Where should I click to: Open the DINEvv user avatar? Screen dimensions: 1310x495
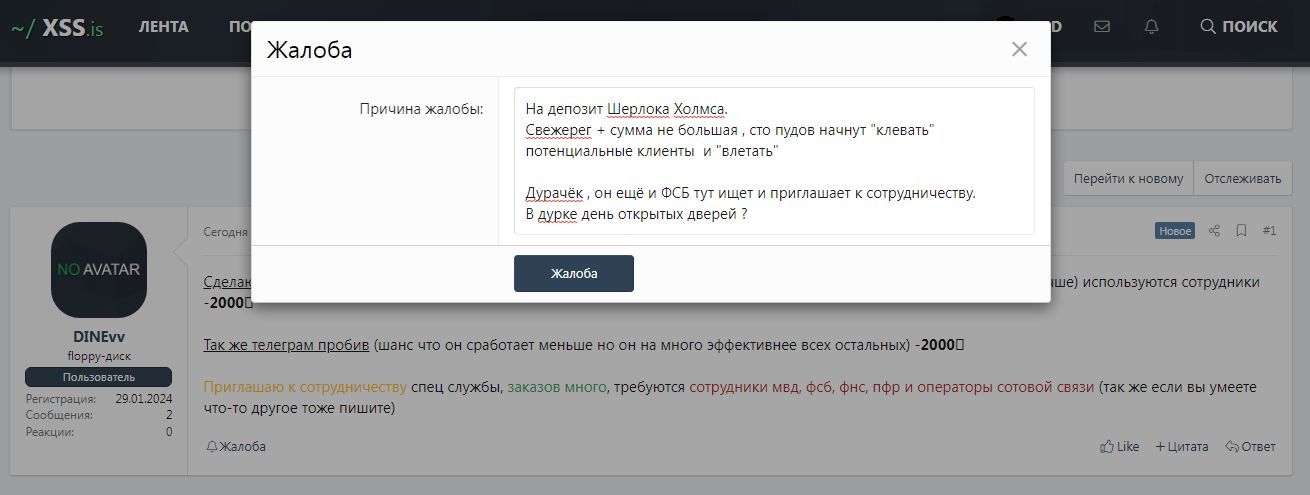click(99, 270)
